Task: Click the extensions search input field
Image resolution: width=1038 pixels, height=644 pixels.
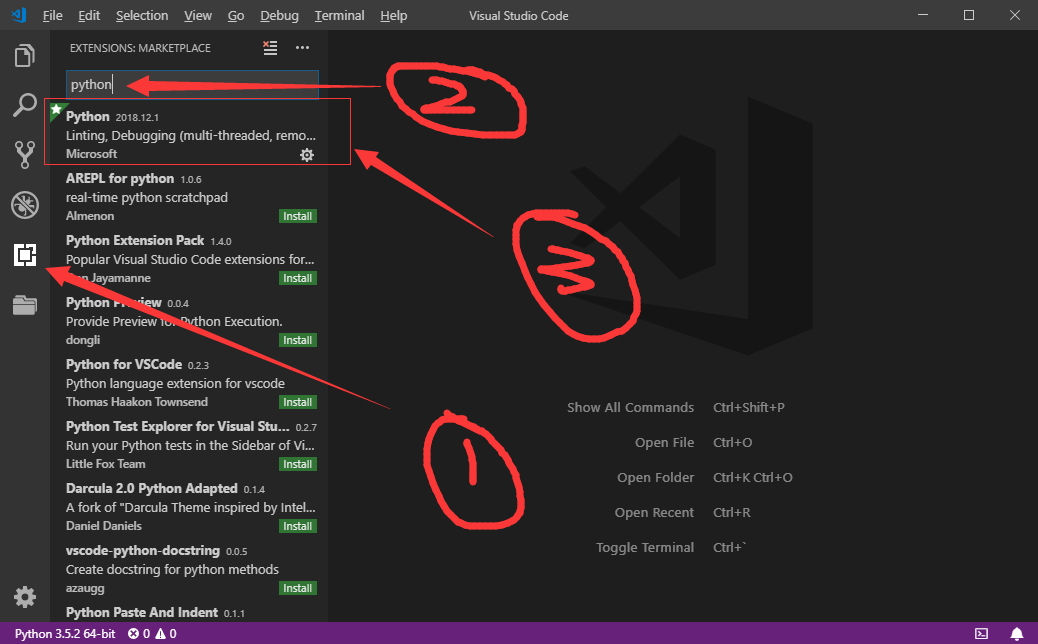Action: tap(192, 85)
